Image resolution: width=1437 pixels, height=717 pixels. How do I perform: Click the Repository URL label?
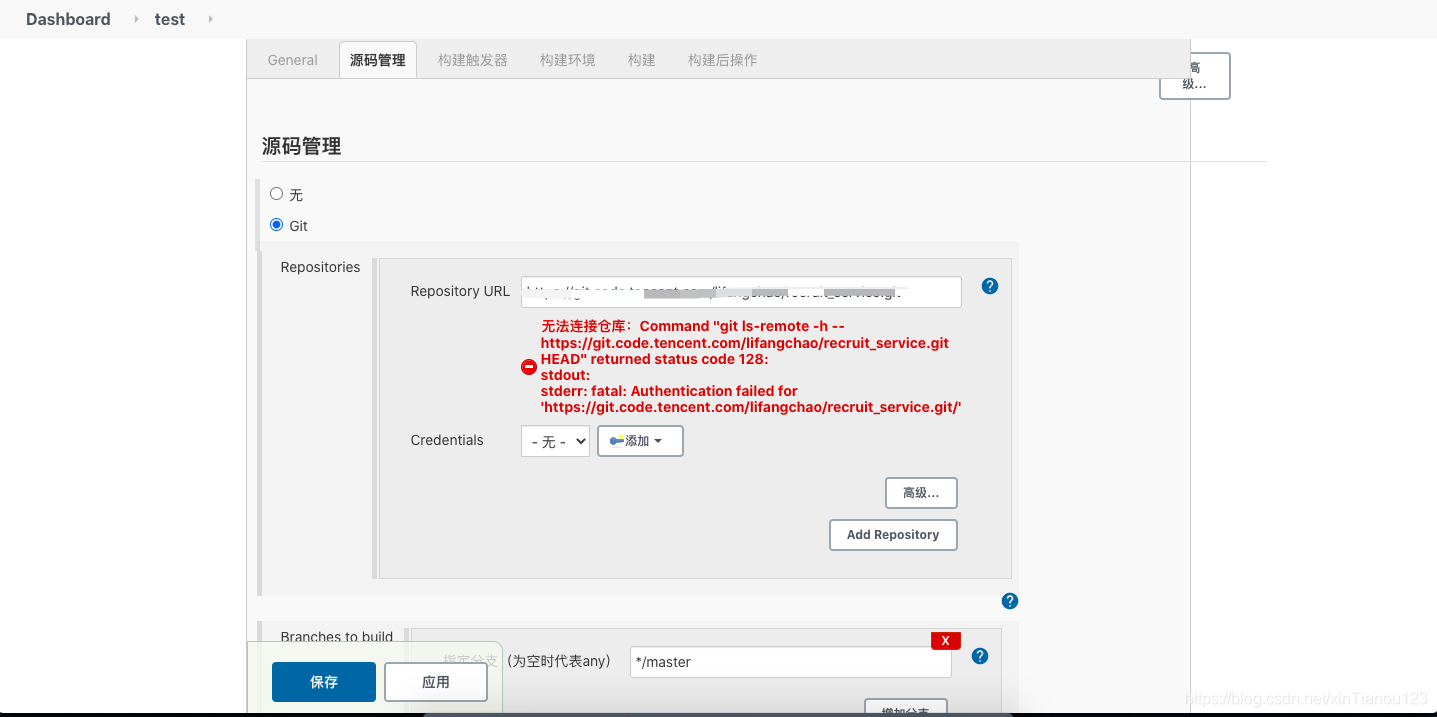(x=460, y=291)
